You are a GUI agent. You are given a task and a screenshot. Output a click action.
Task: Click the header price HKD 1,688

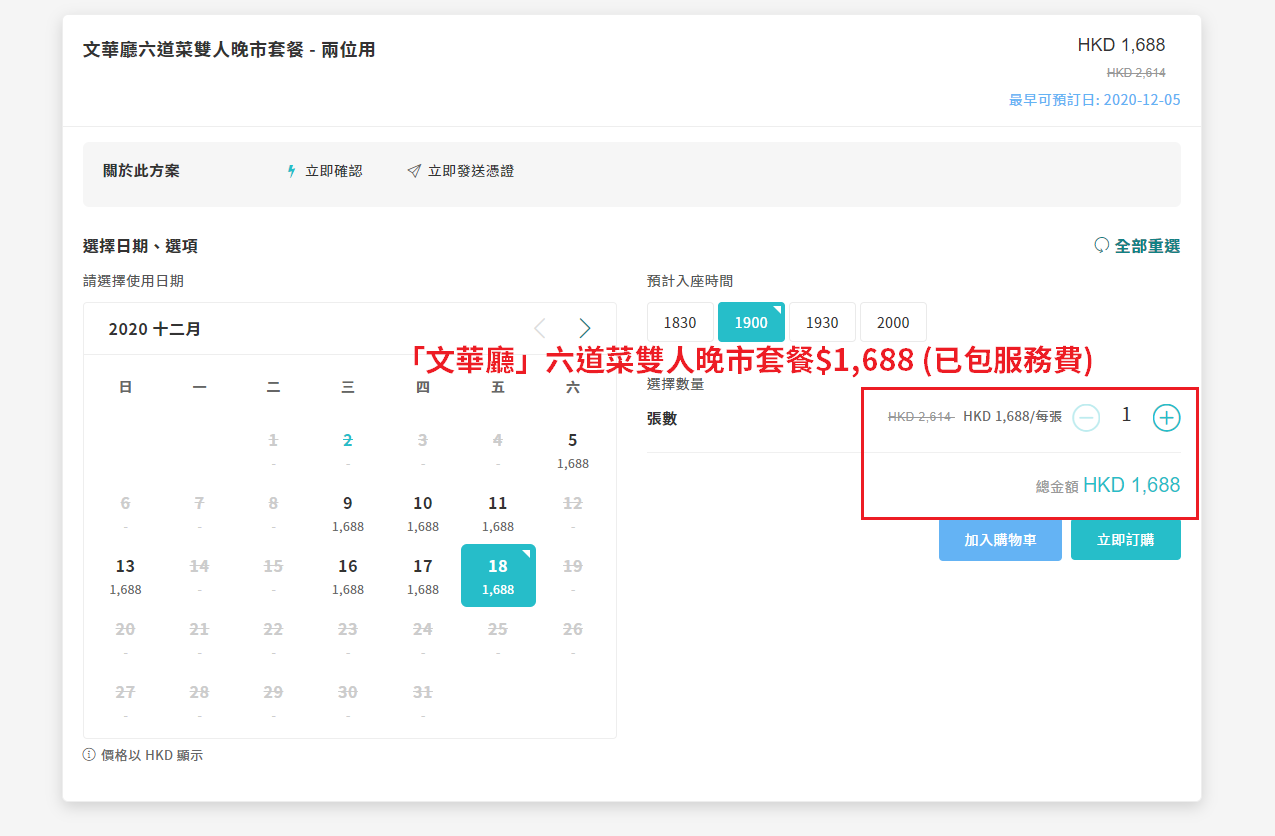[1121, 45]
